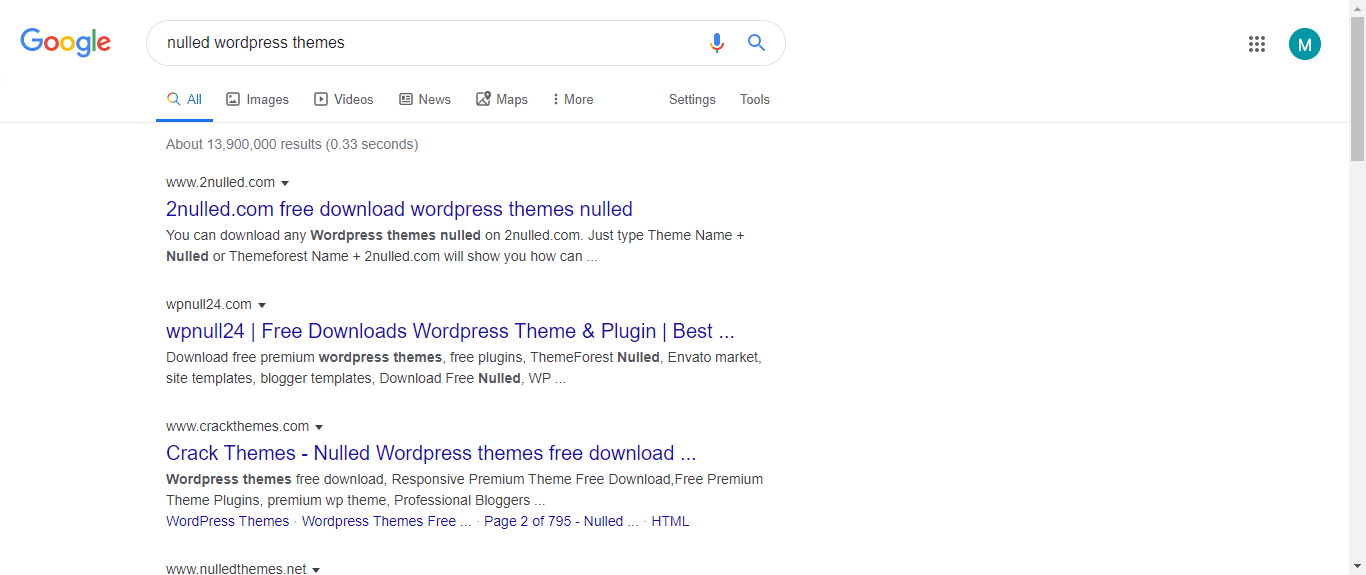The width and height of the screenshot is (1366, 575).
Task: Open the Crack Themes result title
Action: tap(431, 453)
